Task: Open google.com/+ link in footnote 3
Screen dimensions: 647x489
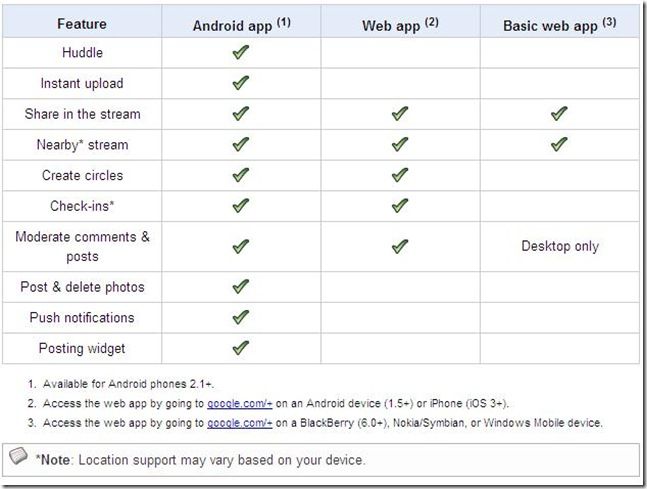Action: (x=240, y=423)
